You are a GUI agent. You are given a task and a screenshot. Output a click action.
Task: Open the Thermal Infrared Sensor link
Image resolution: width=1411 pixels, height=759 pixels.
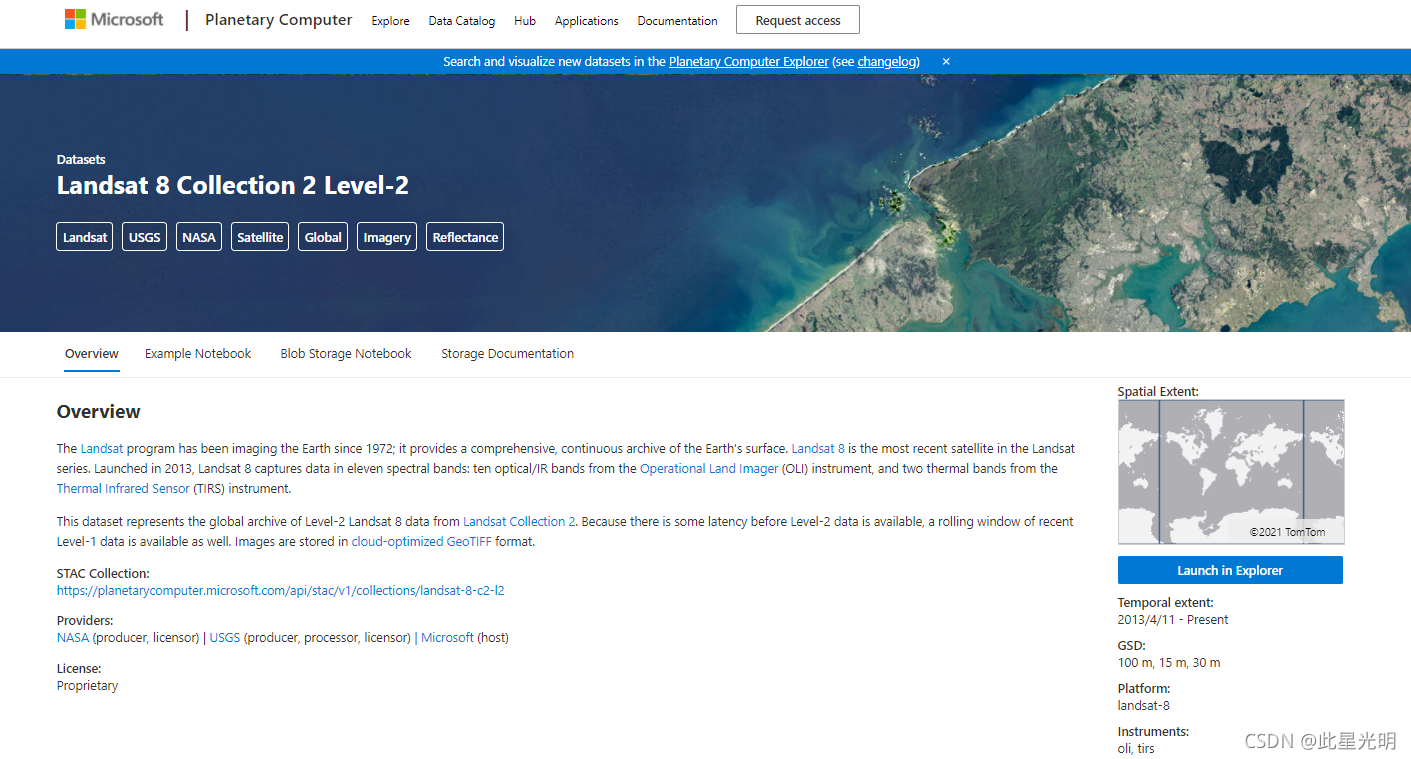[123, 489]
